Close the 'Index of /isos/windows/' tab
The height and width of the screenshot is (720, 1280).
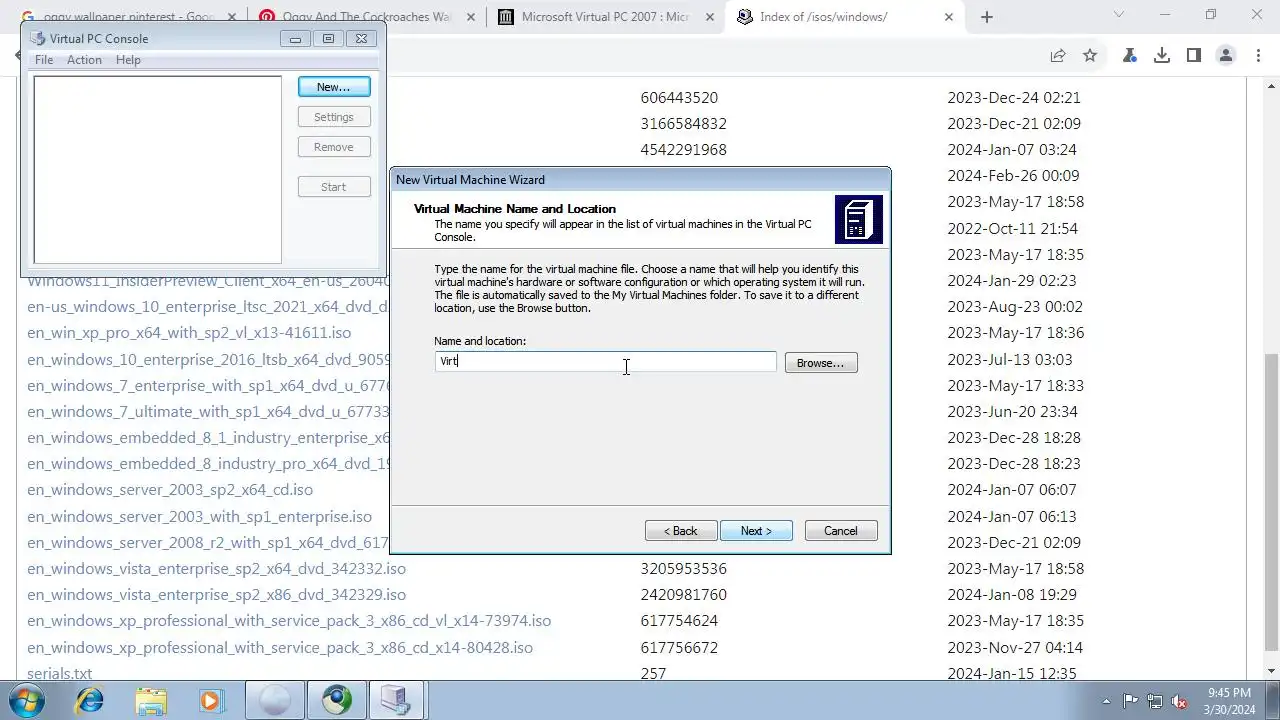point(949,17)
